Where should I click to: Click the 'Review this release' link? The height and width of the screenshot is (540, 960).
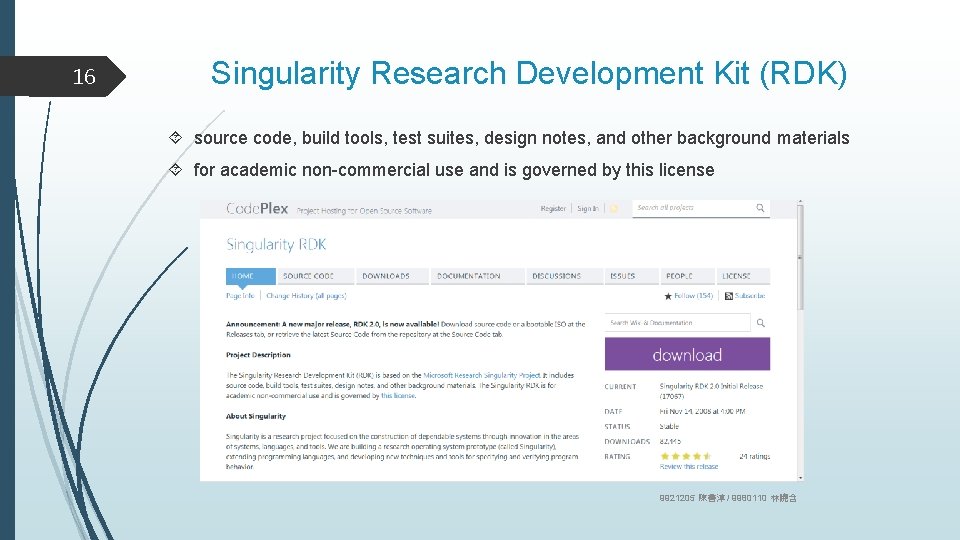tap(689, 467)
